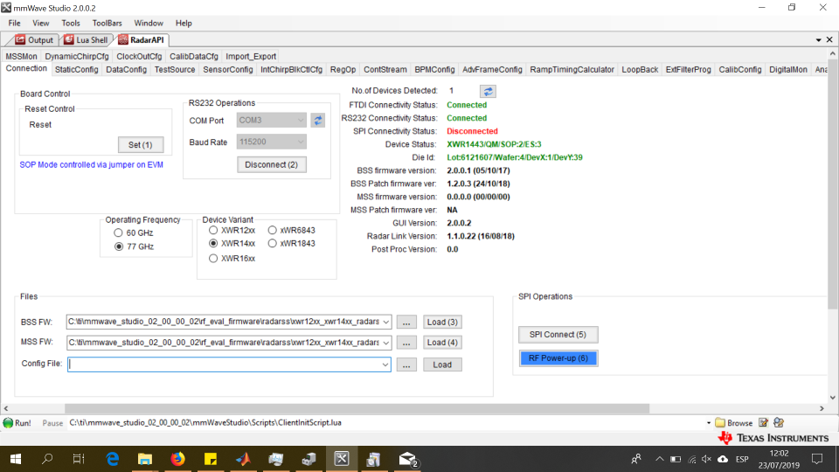Click the Pause script button
This screenshot has width=839, height=472.
(x=52, y=423)
